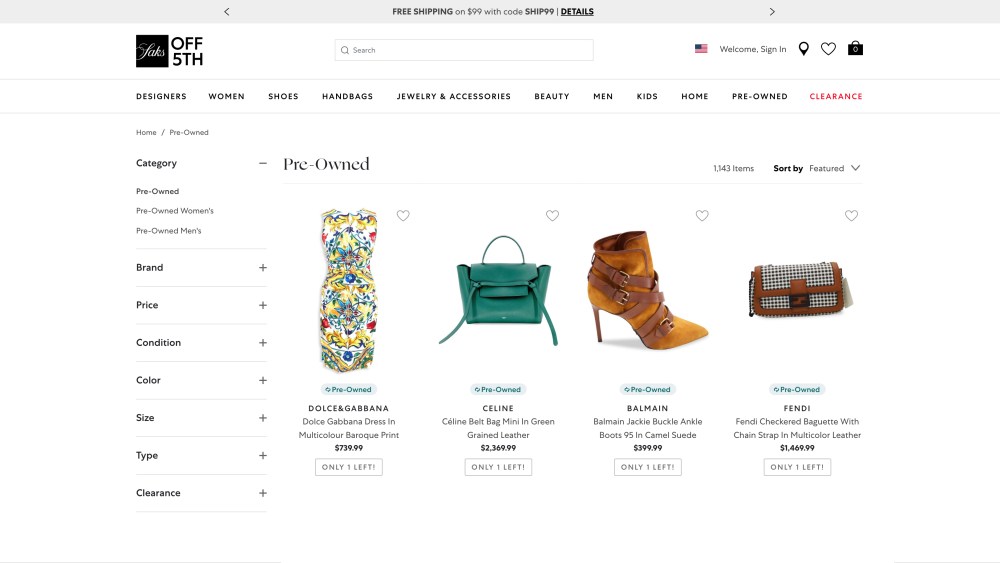Open the Designers menu

tap(161, 96)
